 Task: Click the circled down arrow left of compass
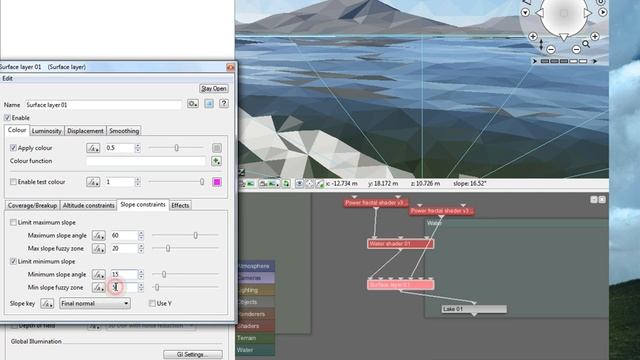[525, 13]
